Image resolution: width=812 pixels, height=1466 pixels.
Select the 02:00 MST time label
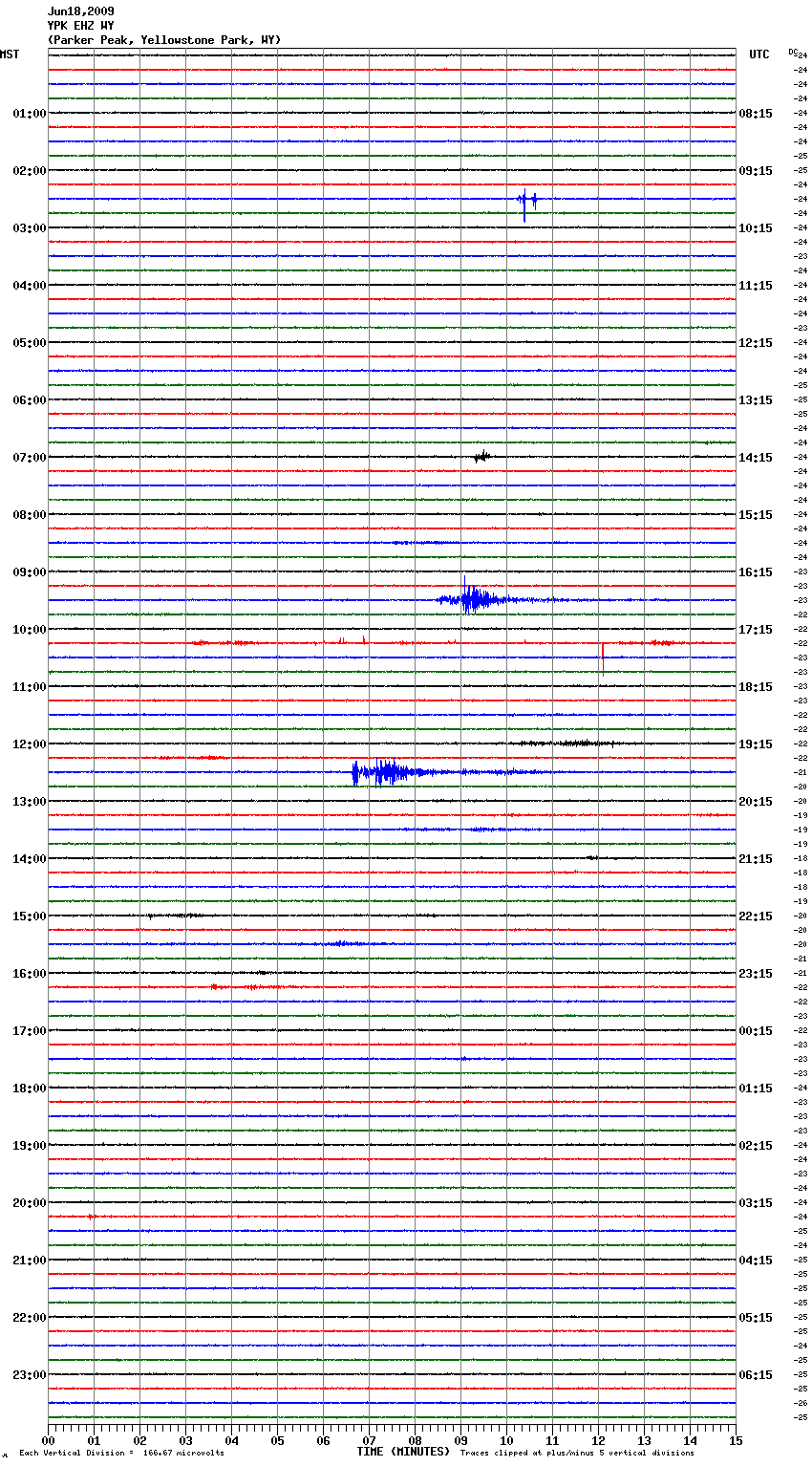pos(30,171)
